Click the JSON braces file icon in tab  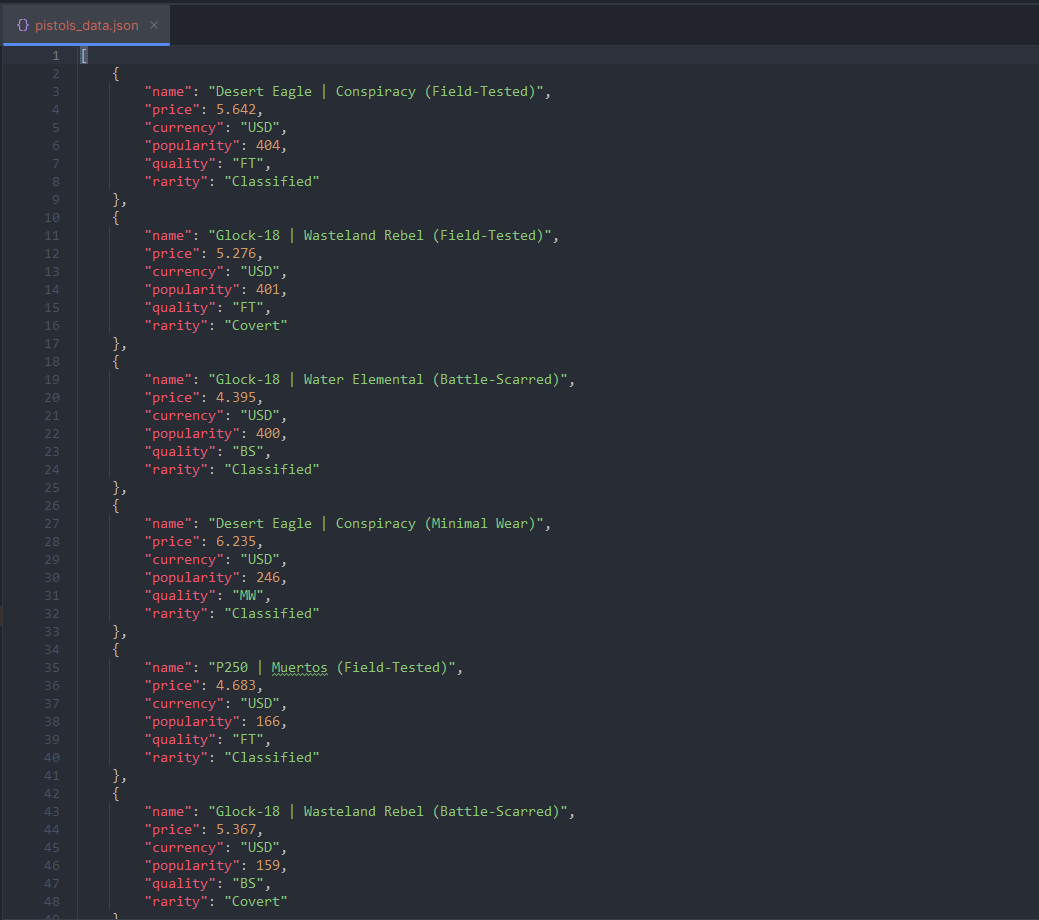[x=23, y=25]
